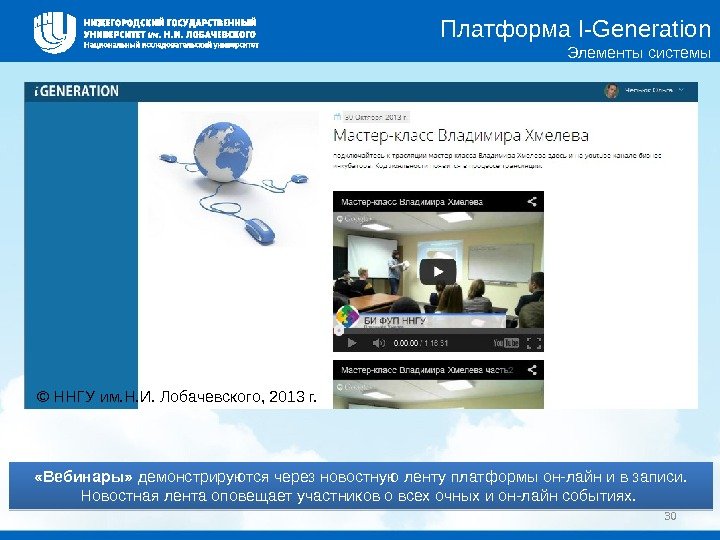Share the second video часть 2
Image resolution: width=720 pixels, height=540 pixels.
(x=532, y=370)
